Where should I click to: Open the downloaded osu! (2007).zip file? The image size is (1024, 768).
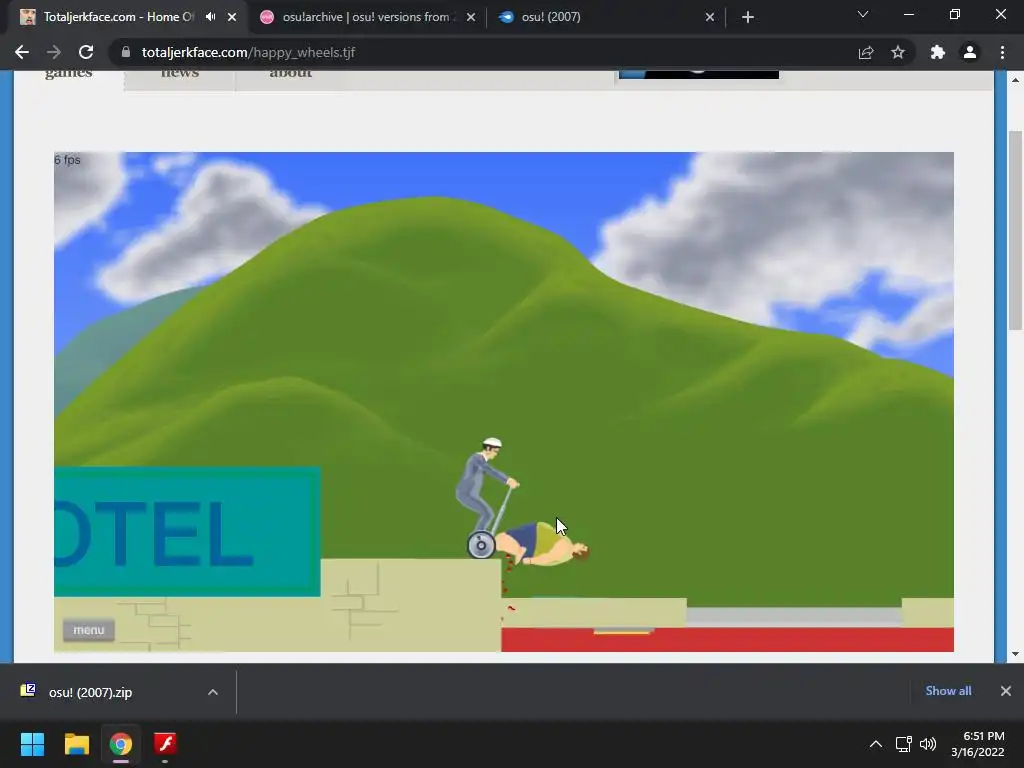[x=91, y=692]
